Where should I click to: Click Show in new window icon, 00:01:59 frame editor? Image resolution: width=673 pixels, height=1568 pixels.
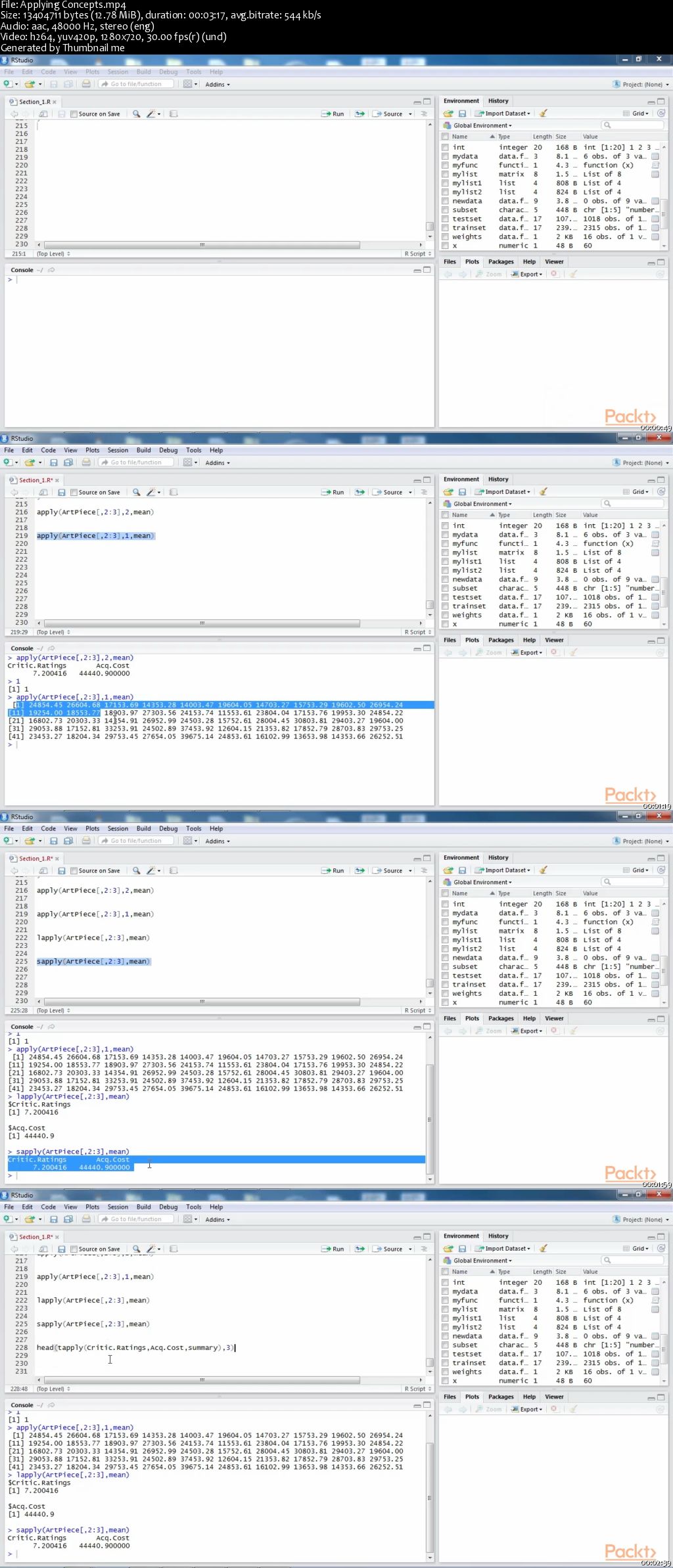(43, 870)
